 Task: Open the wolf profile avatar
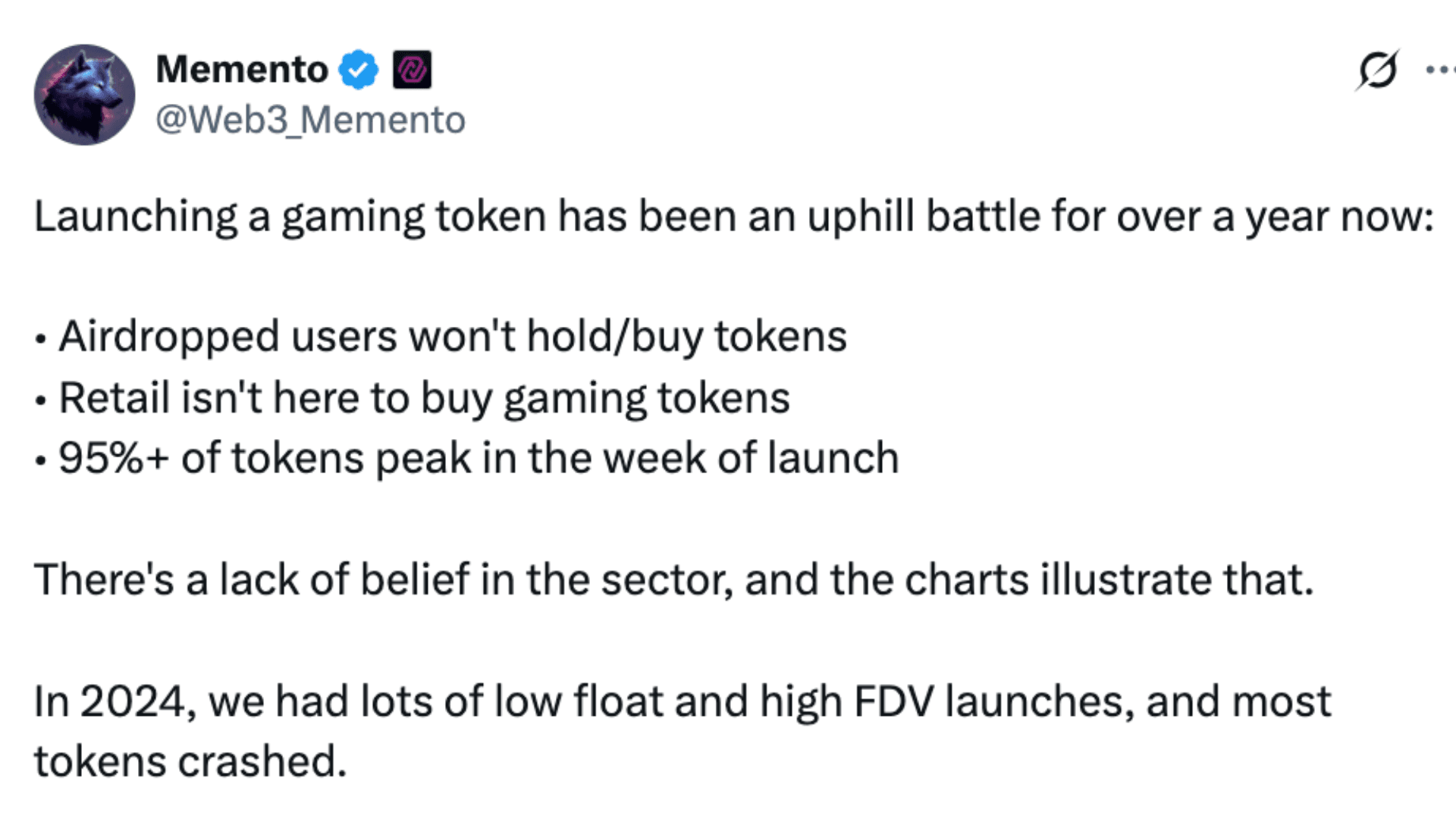(84, 95)
